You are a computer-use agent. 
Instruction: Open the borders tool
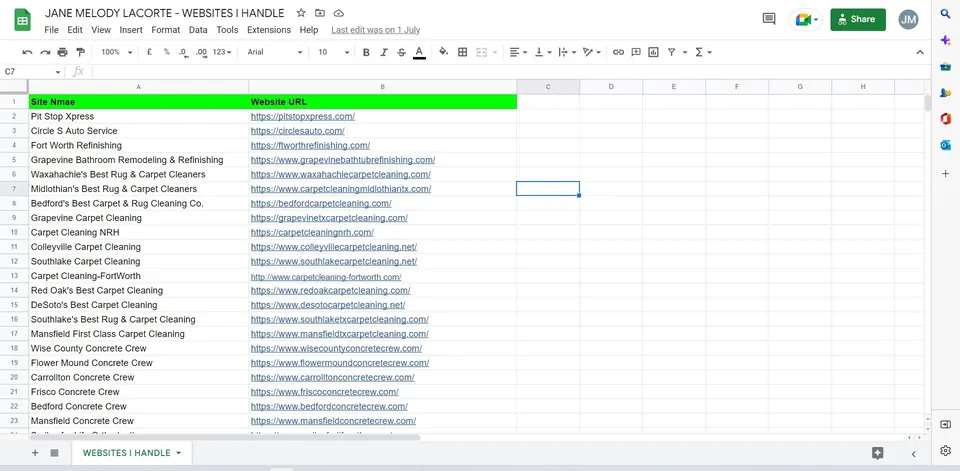[x=463, y=53]
